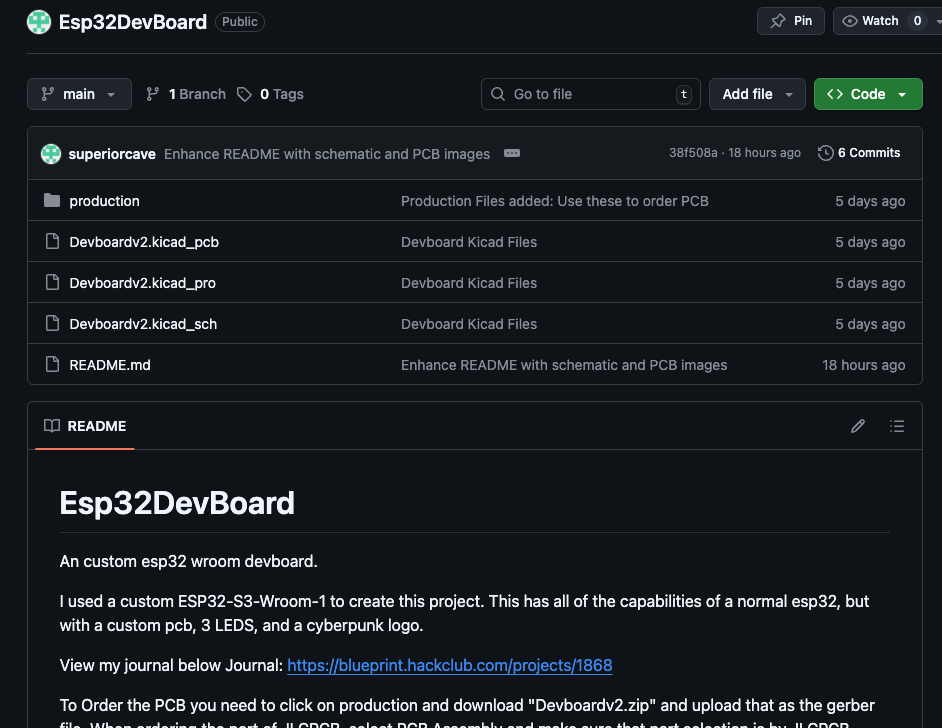This screenshot has width=942, height=728.
Task: Select the tags icon showing 0 Tags
Action: [x=245, y=93]
